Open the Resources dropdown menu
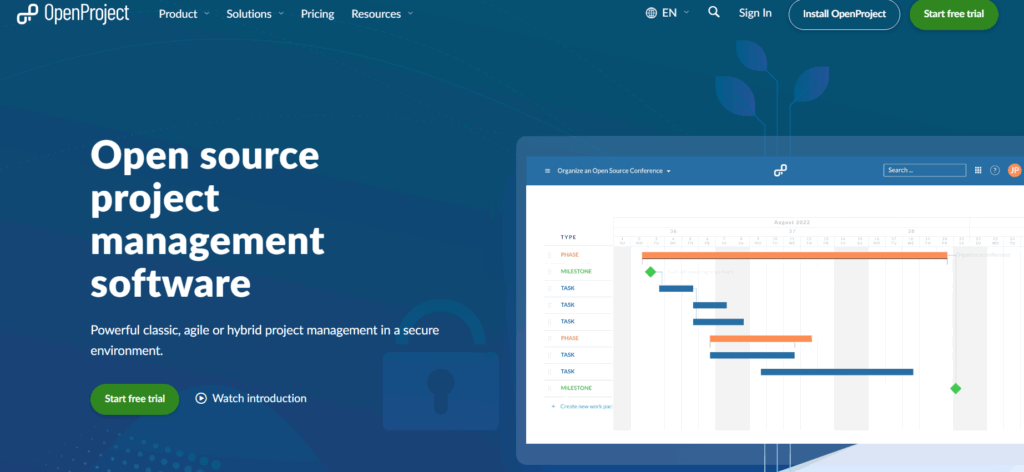This screenshot has height=472, width=1024. (x=381, y=14)
